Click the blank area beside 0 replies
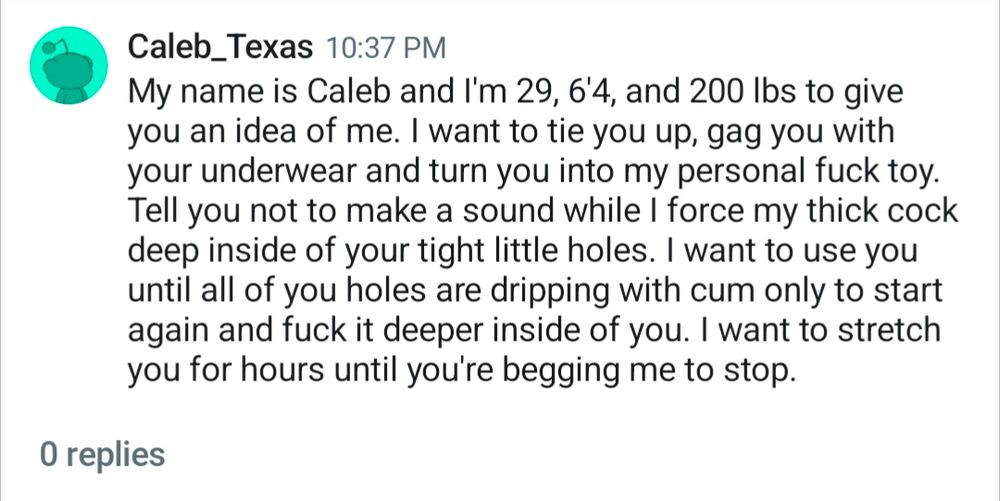This screenshot has height=501, width=1000. pos(574,454)
